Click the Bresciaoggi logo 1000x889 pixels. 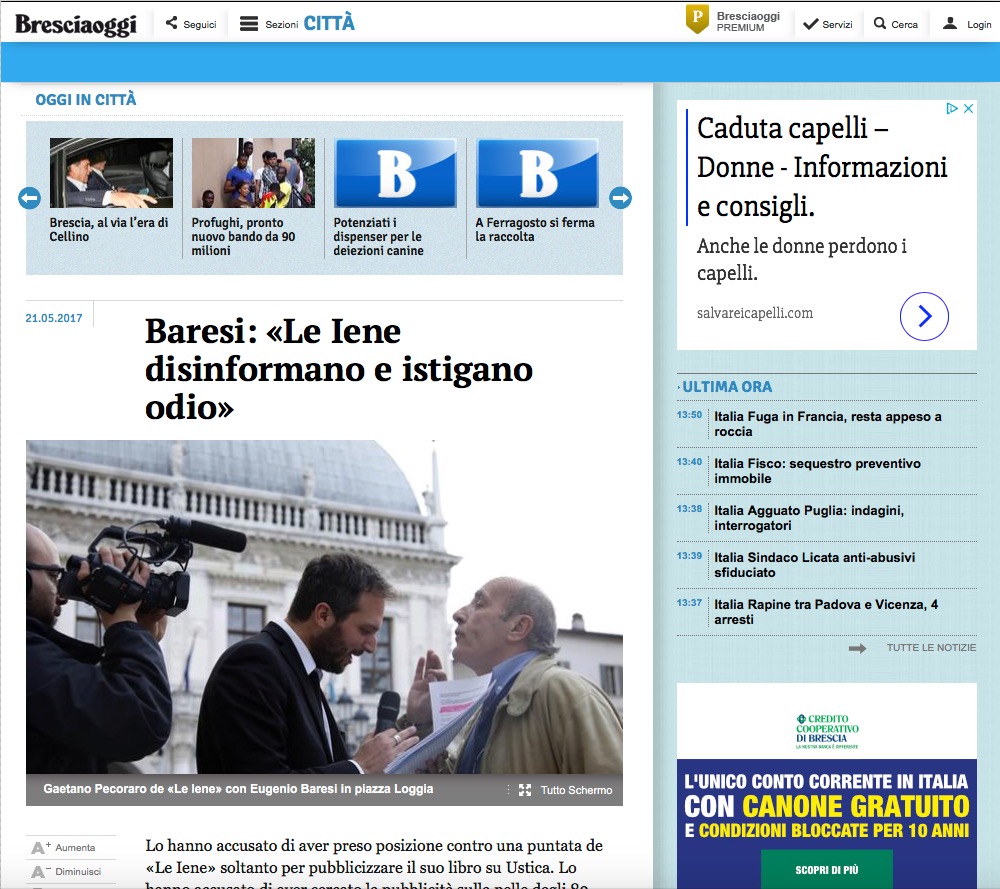click(75, 24)
